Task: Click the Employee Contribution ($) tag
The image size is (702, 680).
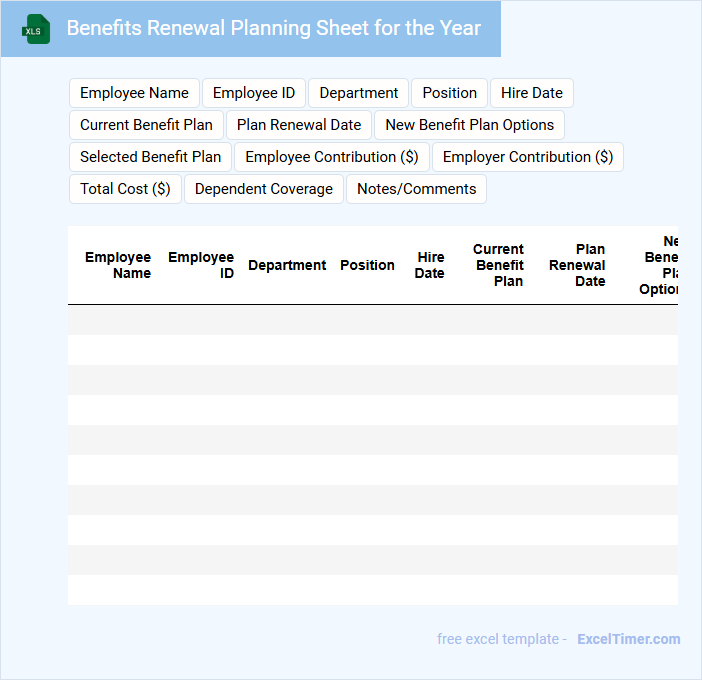Action: [332, 157]
